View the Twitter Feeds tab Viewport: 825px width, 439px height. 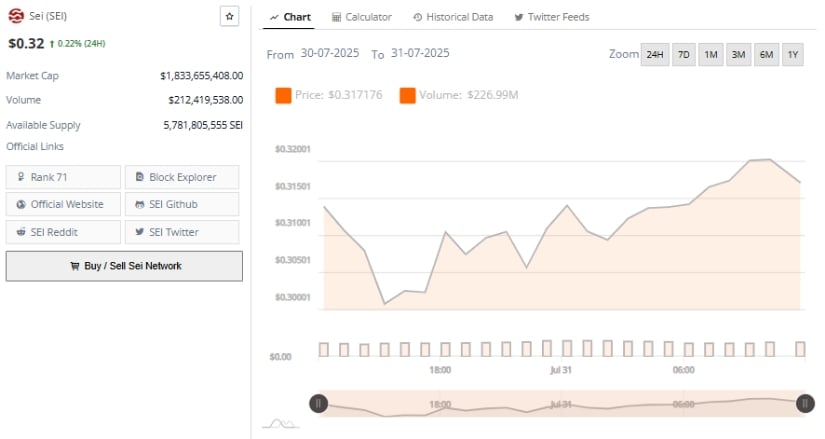pyautogui.click(x=551, y=17)
